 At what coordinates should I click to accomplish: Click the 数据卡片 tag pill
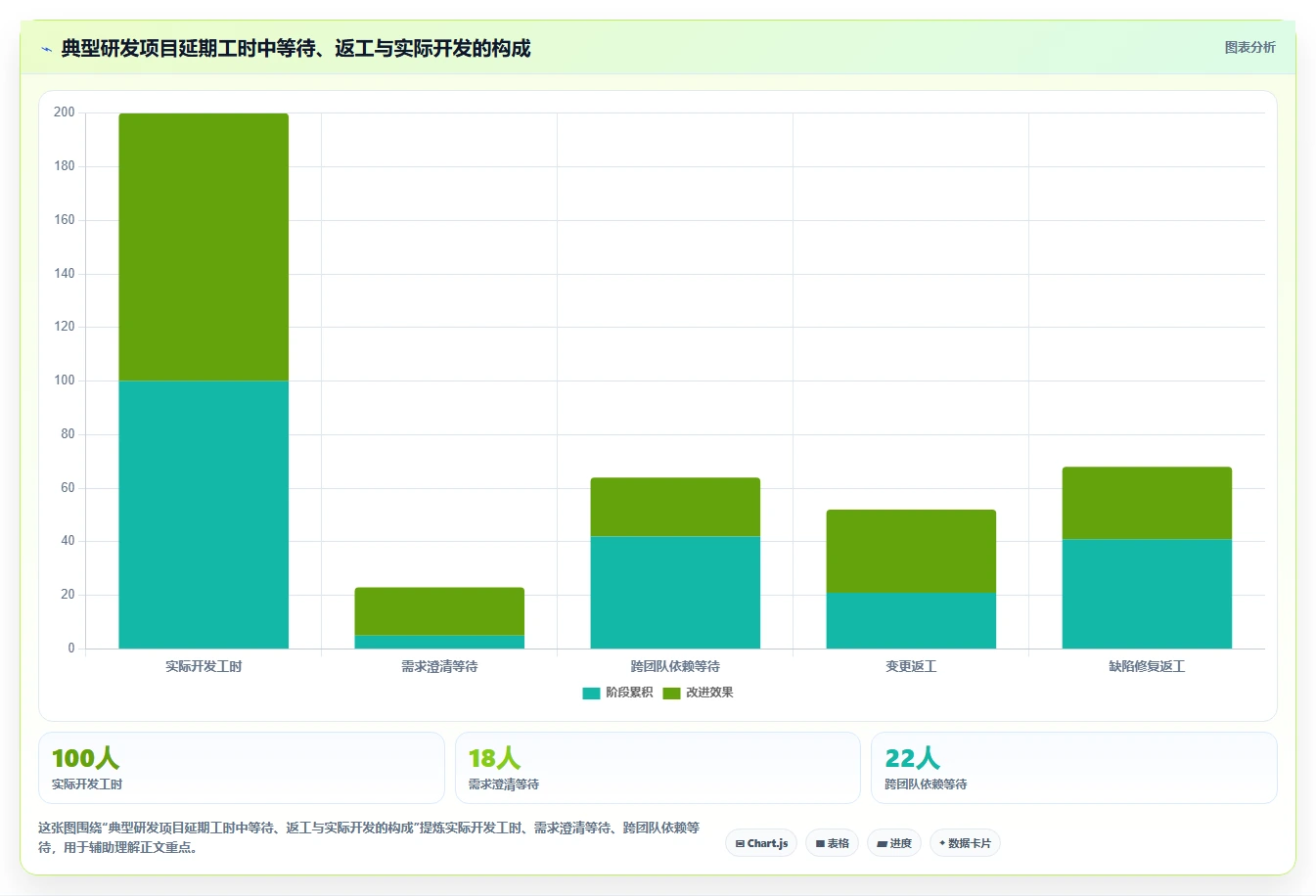[x=965, y=843]
